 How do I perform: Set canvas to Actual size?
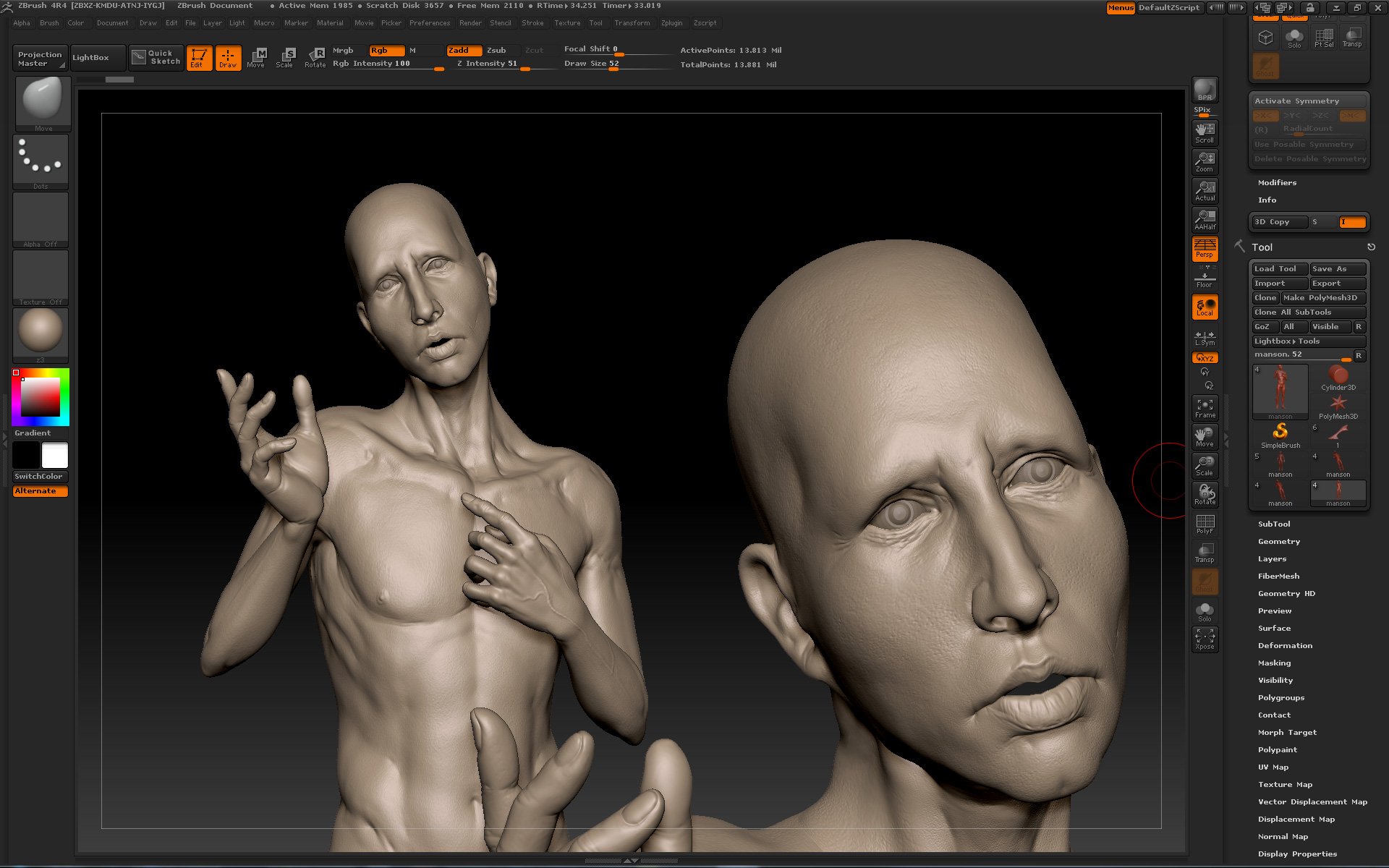(1205, 191)
